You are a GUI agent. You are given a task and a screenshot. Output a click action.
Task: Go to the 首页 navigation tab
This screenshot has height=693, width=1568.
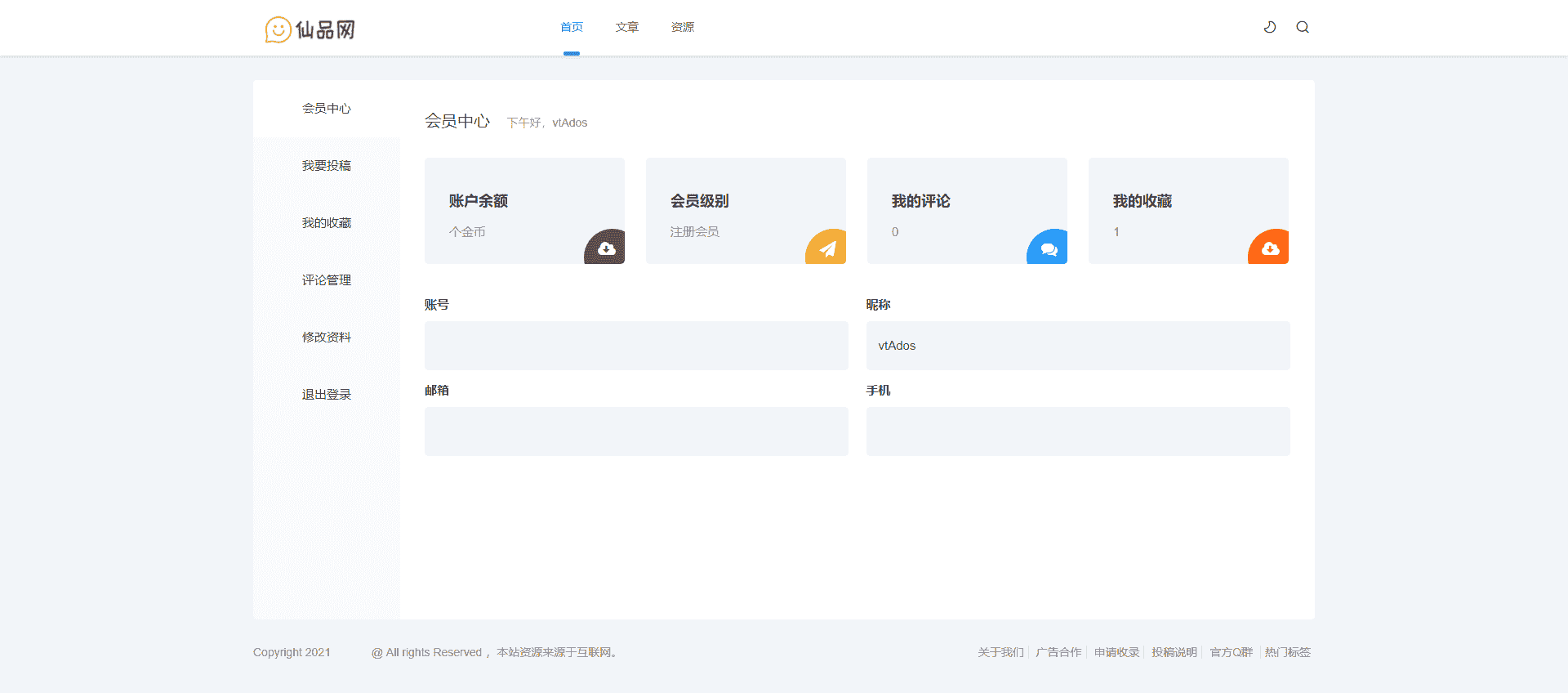[572, 27]
